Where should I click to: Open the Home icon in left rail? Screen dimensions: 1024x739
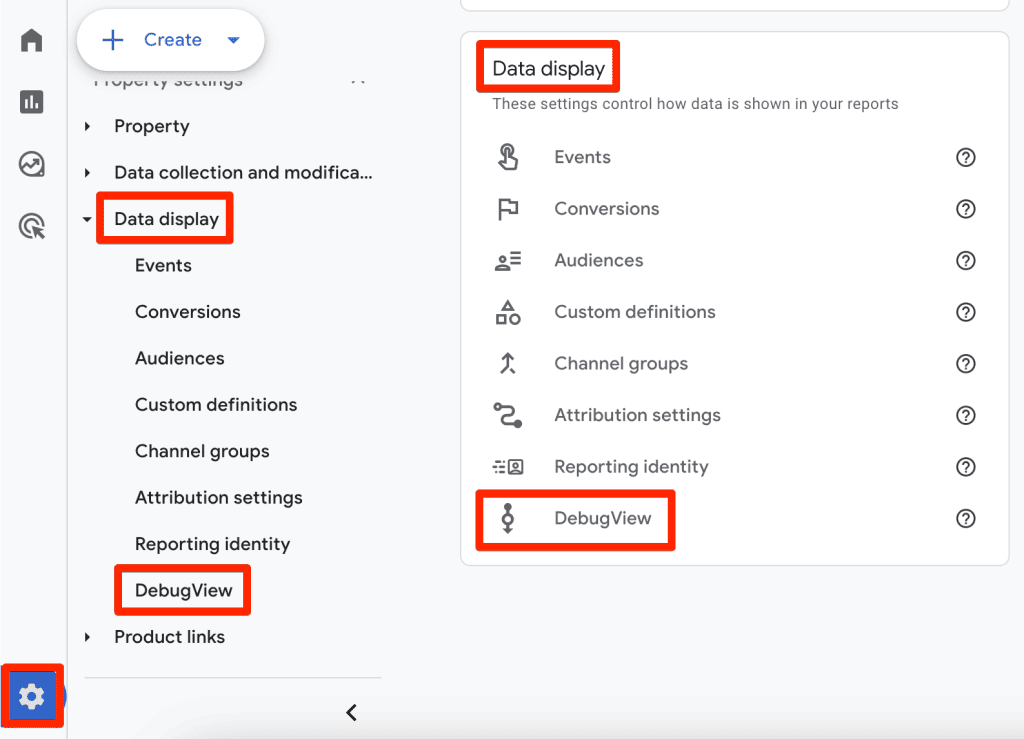click(32, 40)
